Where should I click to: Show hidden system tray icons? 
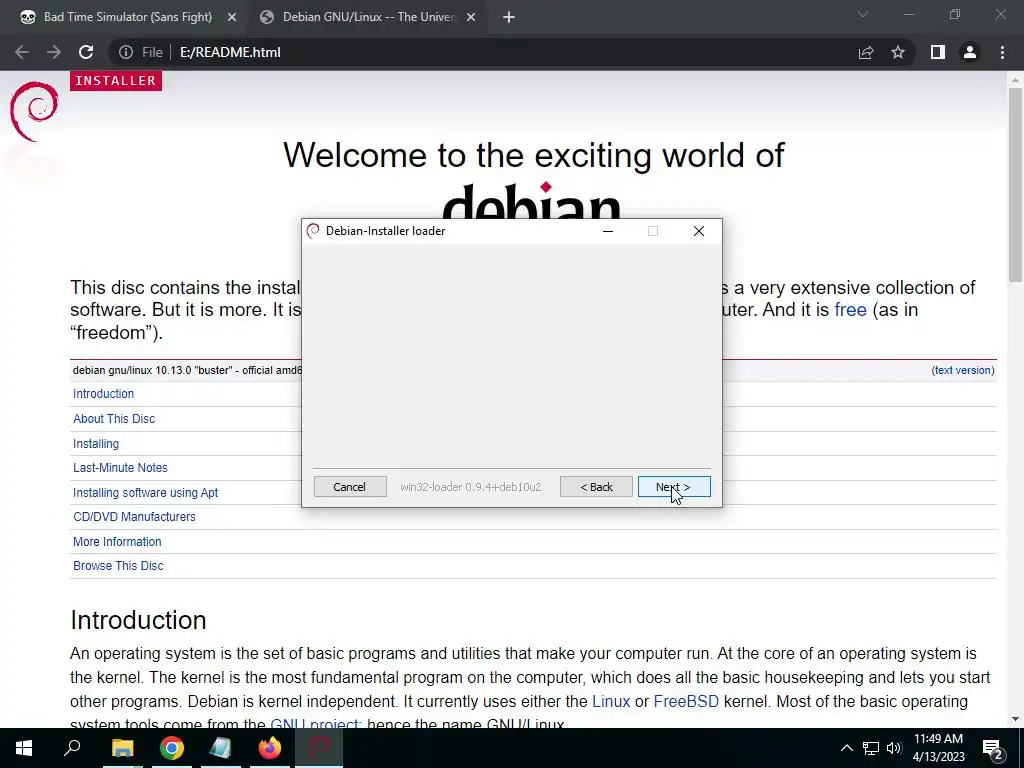coord(846,748)
